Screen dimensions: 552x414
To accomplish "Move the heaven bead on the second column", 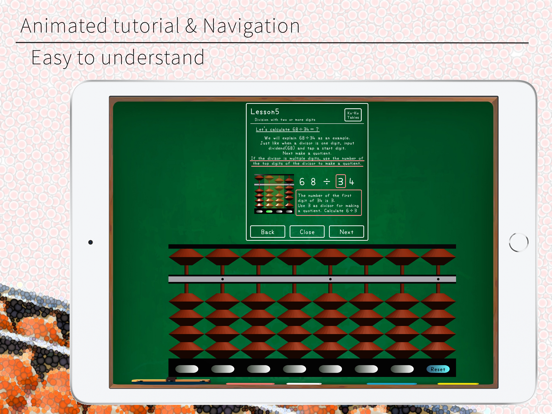I will tap(222, 257).
